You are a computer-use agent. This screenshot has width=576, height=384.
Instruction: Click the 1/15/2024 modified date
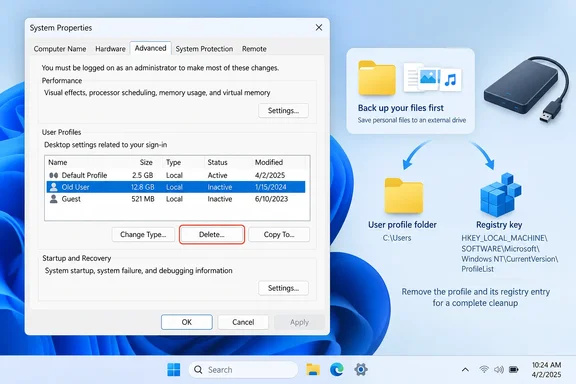coord(271,187)
